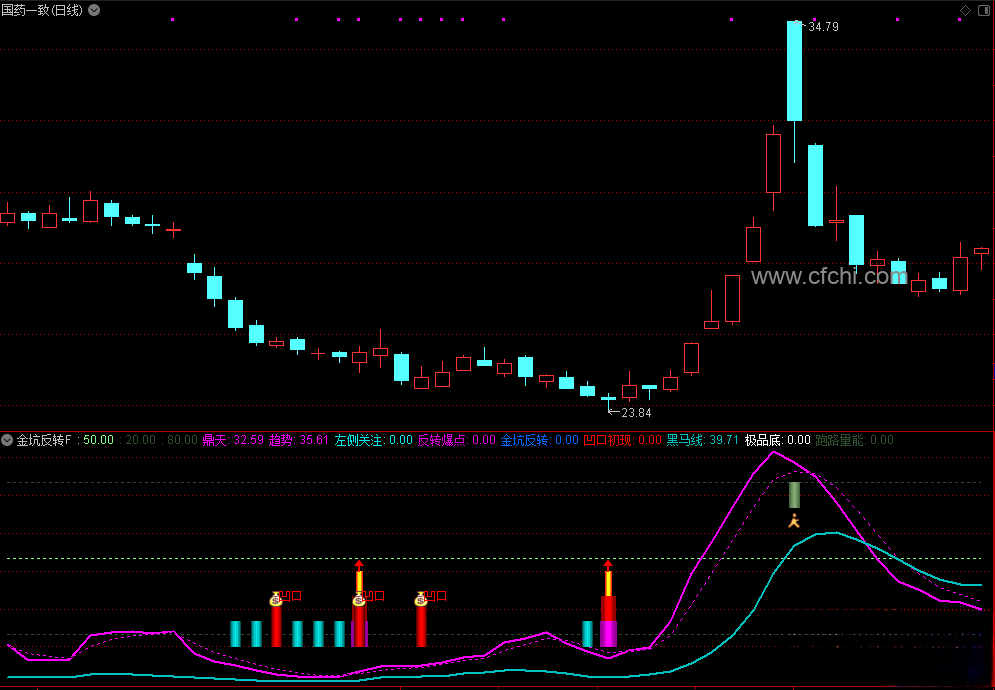This screenshot has height=690, width=995.
Task: Click the 34.79 high price label
Action: pos(823,27)
